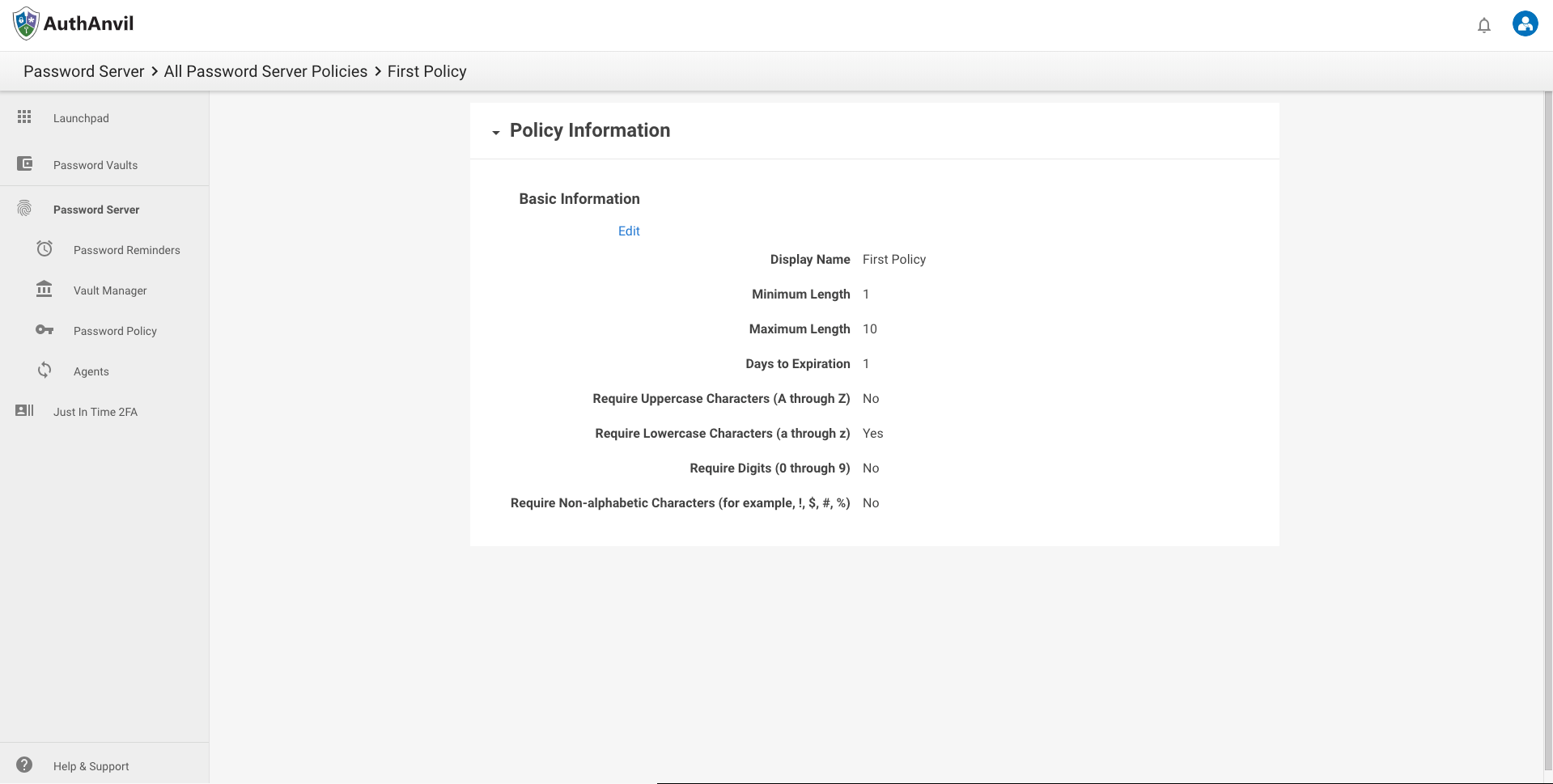Click the Launchpad grid icon
The image size is (1553, 784).
[24, 117]
